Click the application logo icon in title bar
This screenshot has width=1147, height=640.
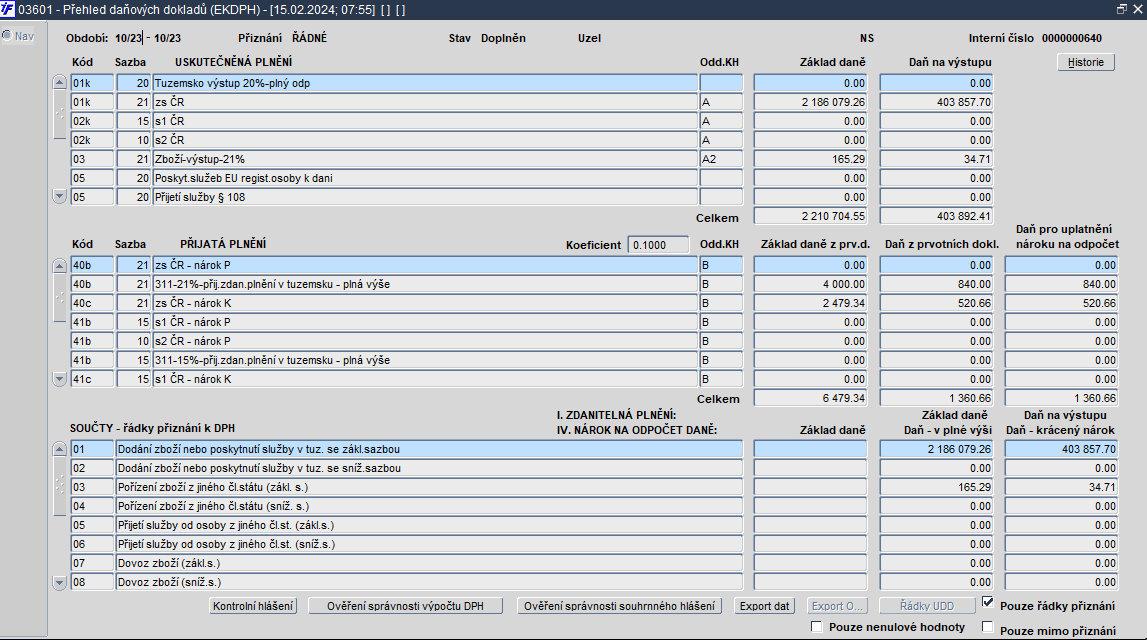click(7, 10)
